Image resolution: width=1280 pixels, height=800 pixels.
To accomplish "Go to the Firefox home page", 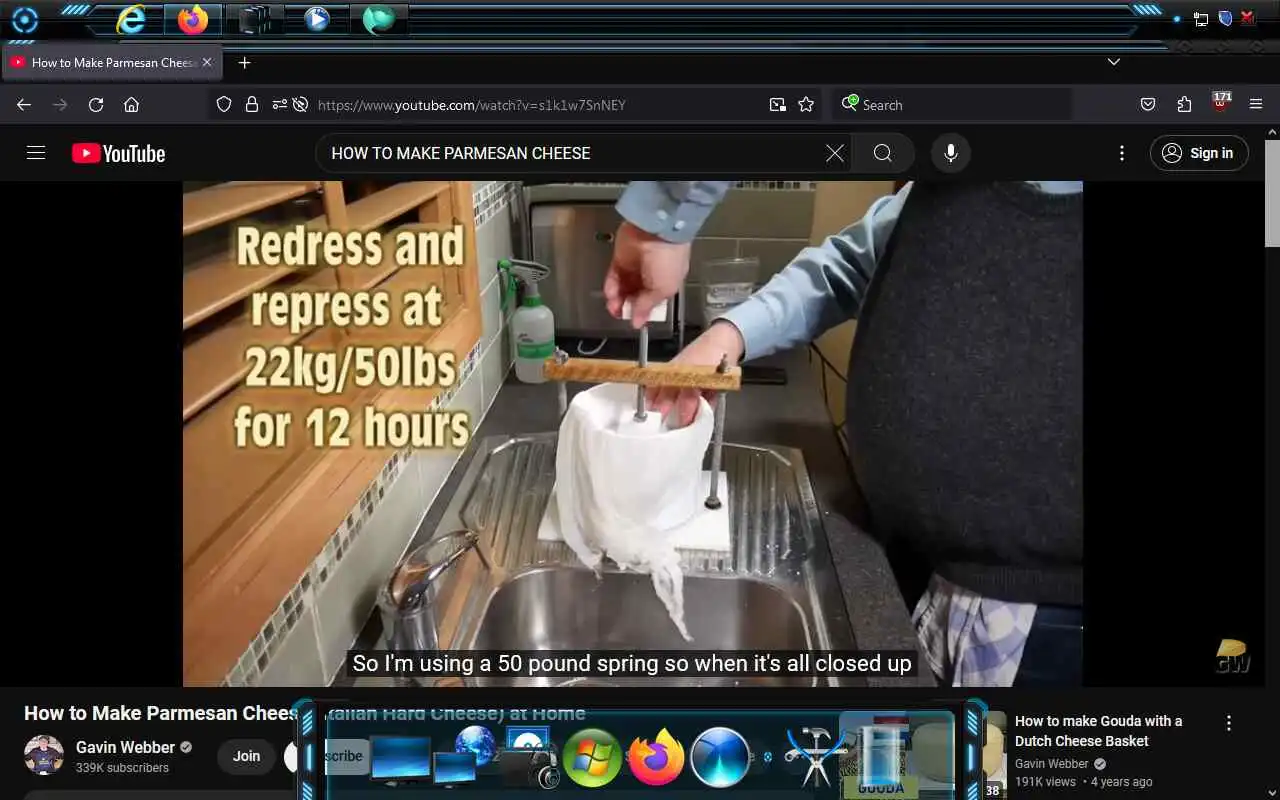I will pos(131,105).
